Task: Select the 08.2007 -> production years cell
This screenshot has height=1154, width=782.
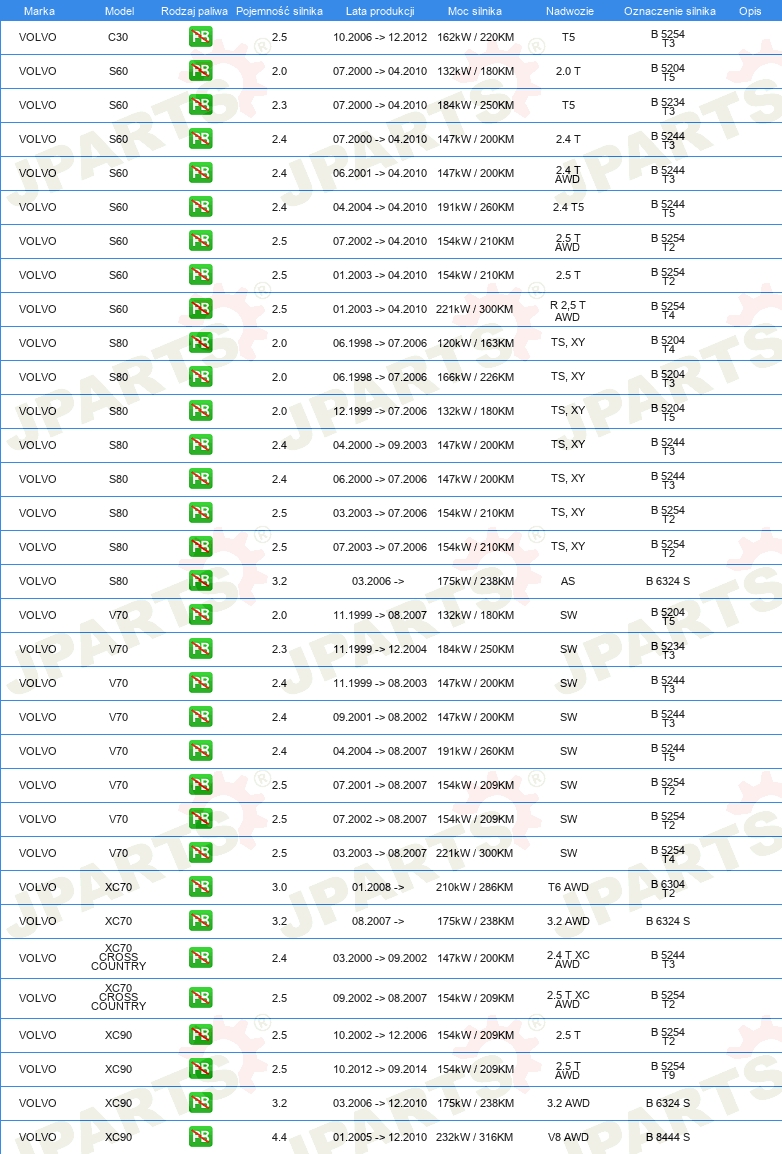Action: click(378, 921)
